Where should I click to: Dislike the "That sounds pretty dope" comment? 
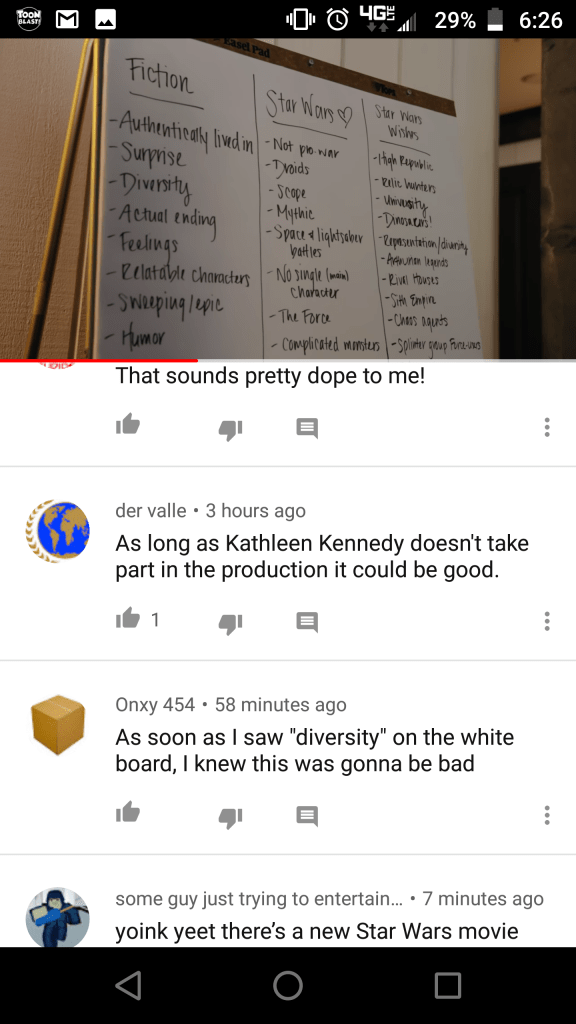(230, 428)
